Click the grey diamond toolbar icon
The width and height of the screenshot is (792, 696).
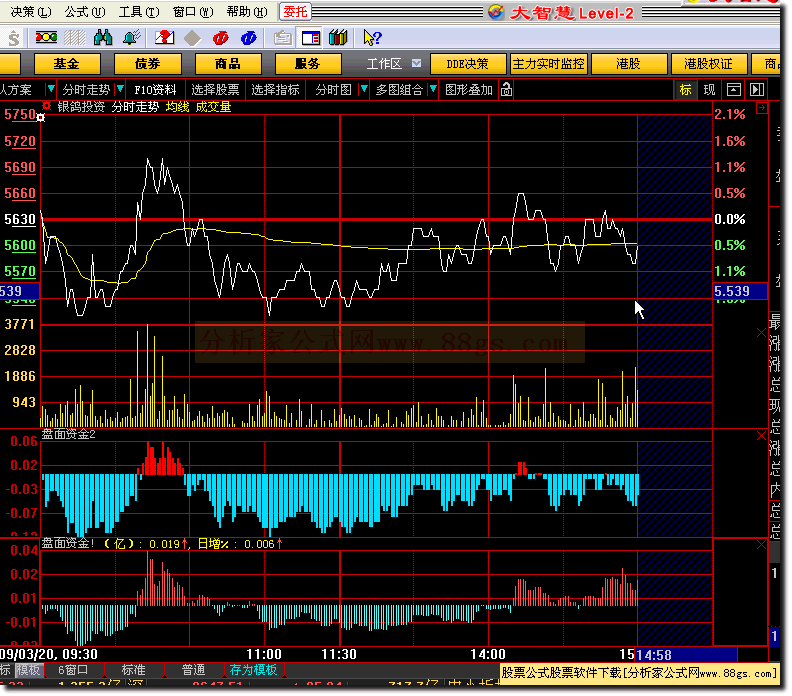[x=192, y=38]
